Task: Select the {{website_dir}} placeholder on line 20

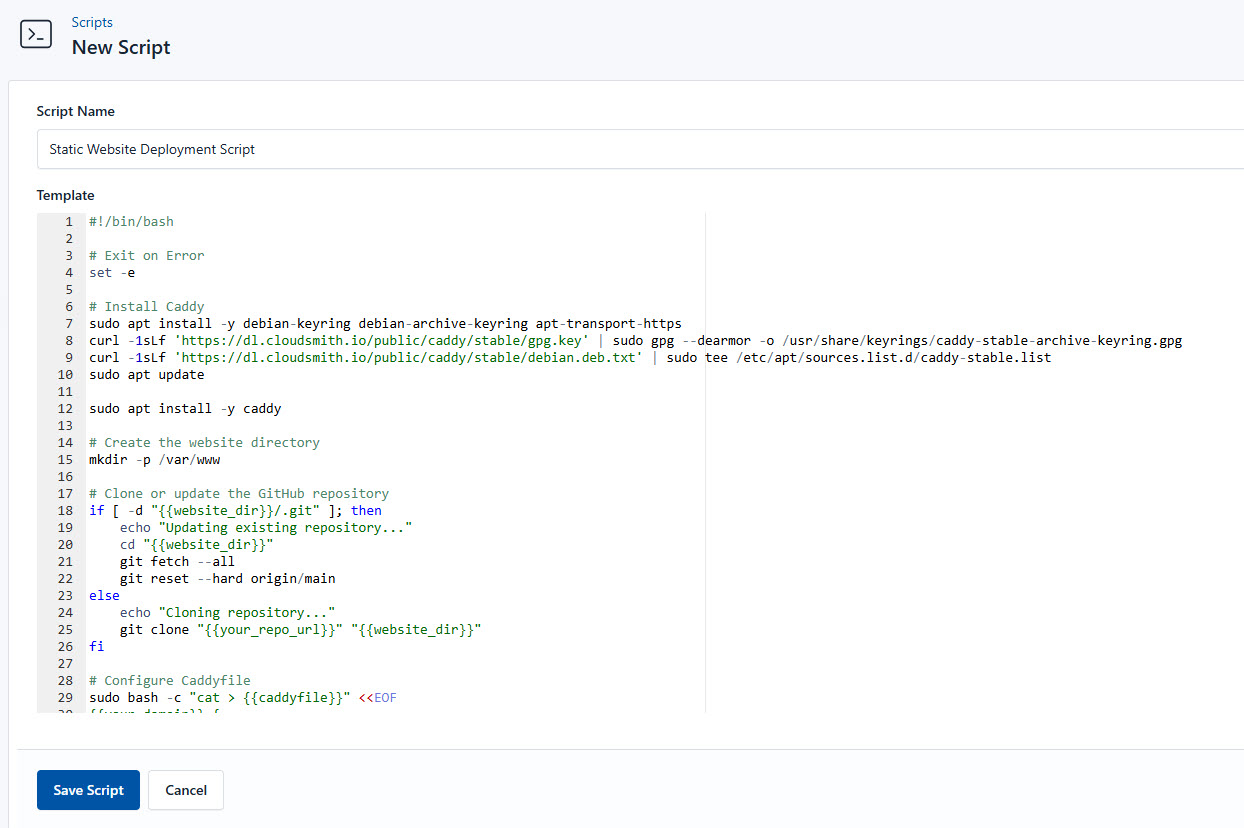Action: (210, 544)
